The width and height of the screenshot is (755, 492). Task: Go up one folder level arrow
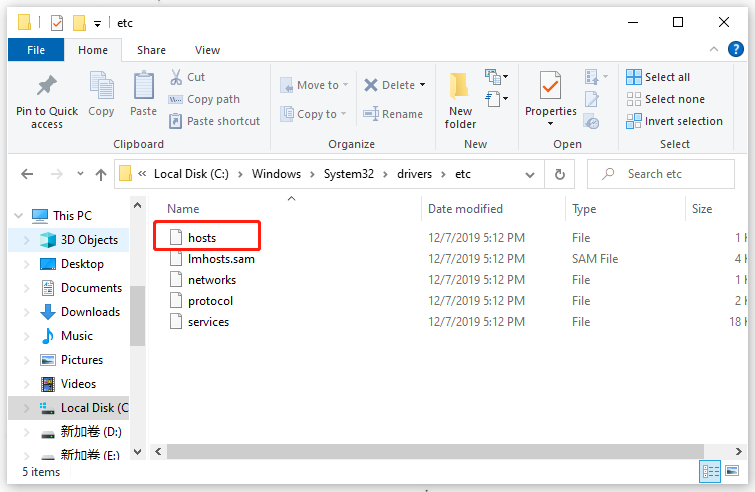point(101,174)
